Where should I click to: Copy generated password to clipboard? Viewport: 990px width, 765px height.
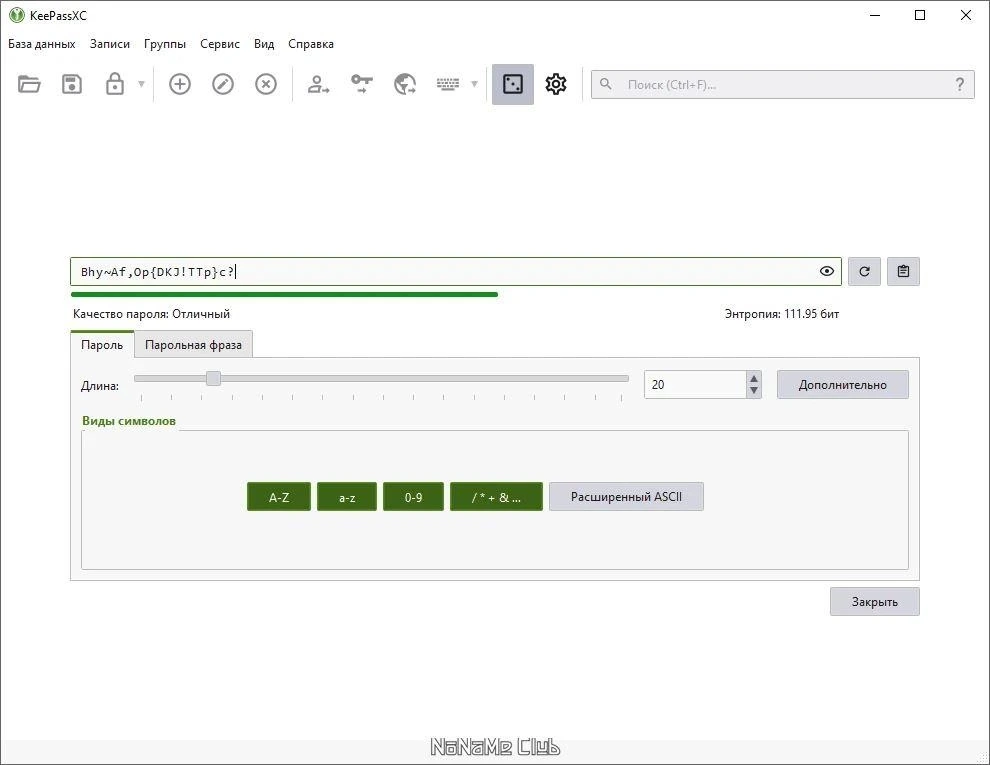904,271
